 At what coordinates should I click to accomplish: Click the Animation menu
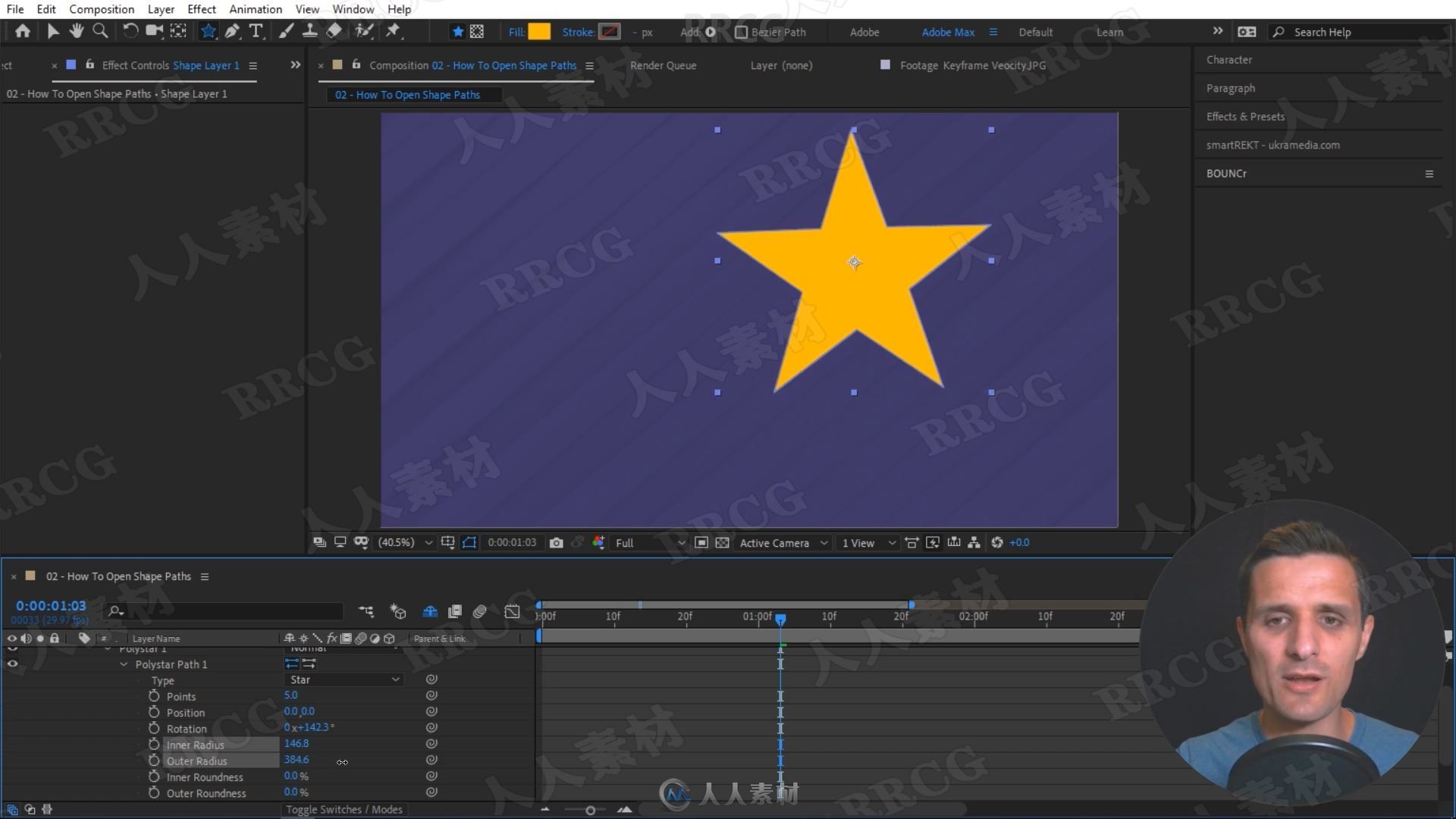click(x=254, y=9)
